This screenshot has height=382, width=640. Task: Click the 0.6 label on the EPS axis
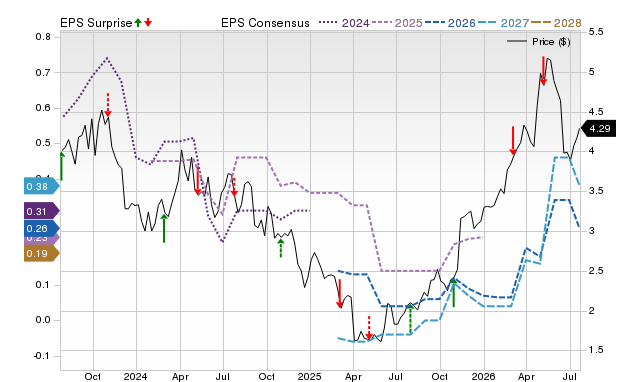(43, 108)
